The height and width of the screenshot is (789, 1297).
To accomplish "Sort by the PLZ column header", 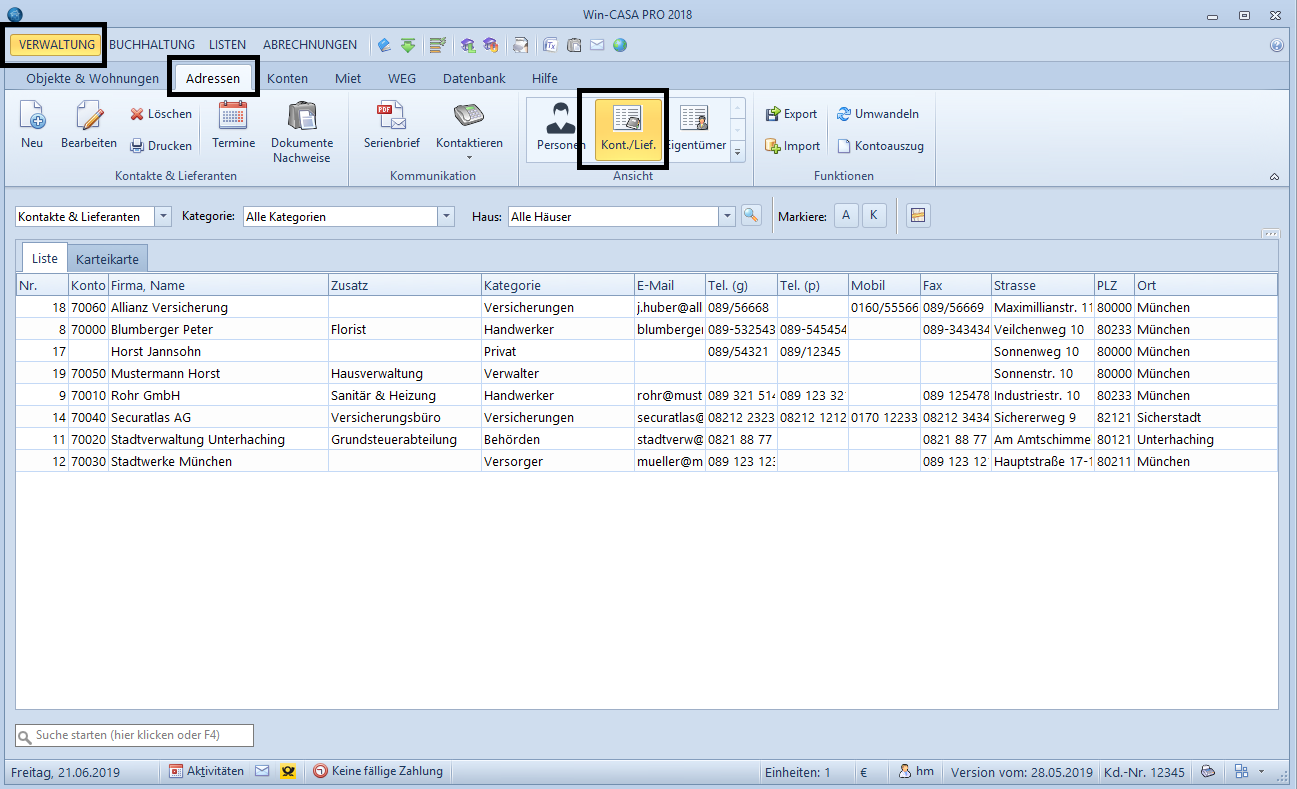I will (x=1114, y=285).
